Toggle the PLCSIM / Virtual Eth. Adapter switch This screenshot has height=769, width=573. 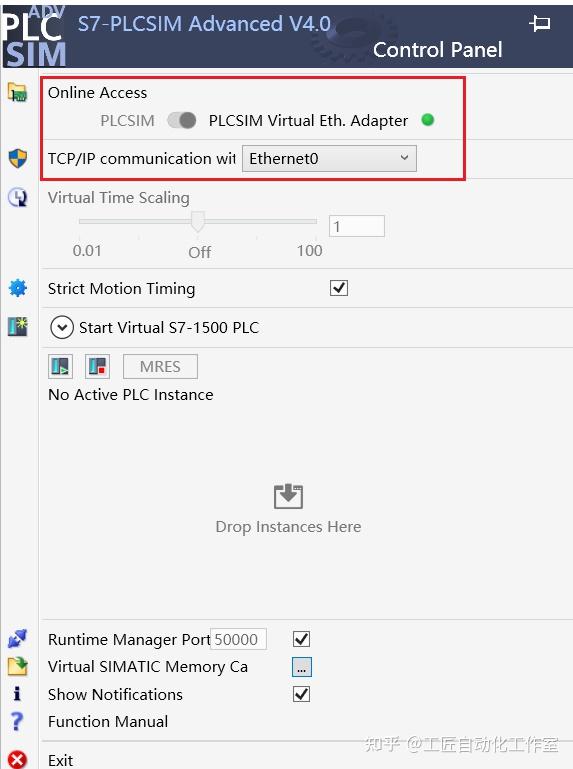click(182, 120)
